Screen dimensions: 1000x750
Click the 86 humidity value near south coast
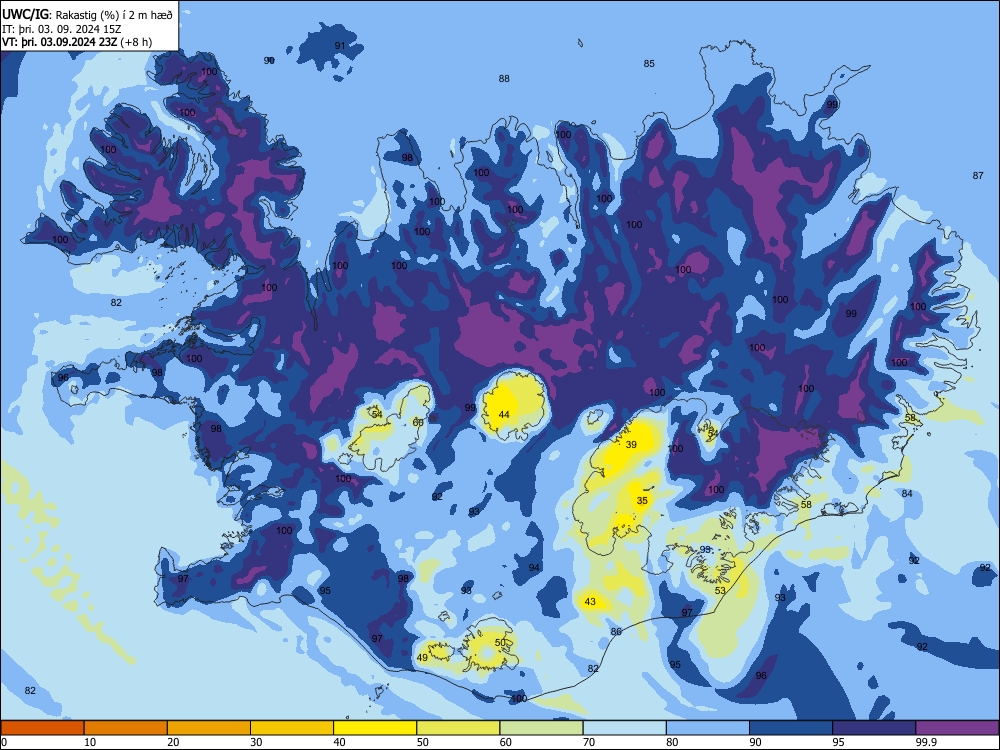pyautogui.click(x=616, y=631)
